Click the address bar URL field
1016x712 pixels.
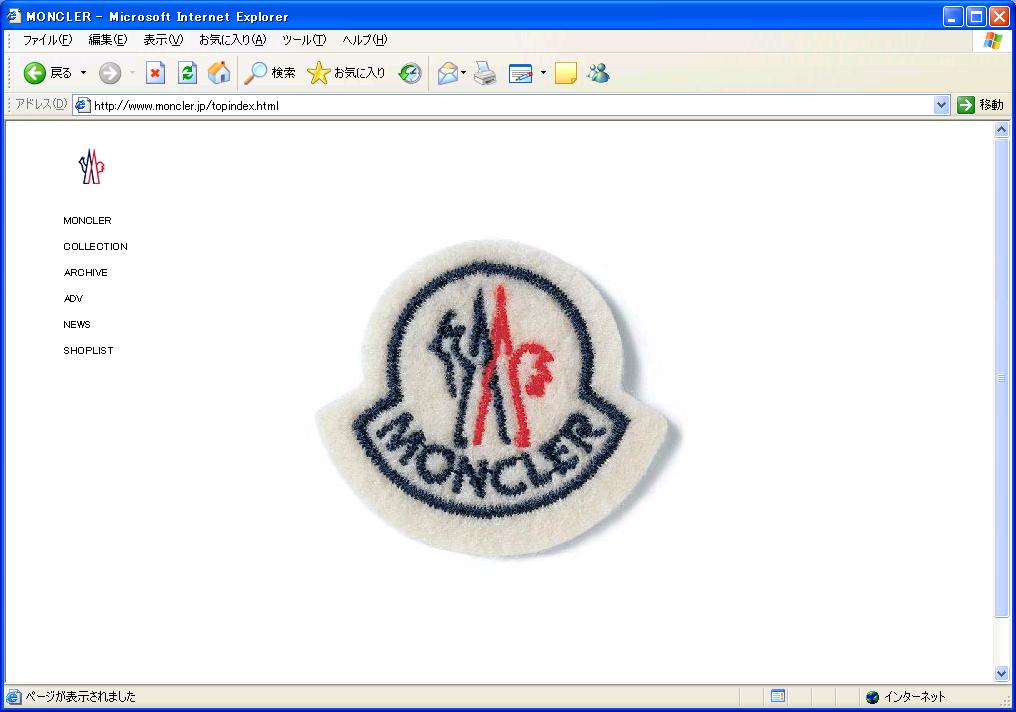tap(512, 105)
